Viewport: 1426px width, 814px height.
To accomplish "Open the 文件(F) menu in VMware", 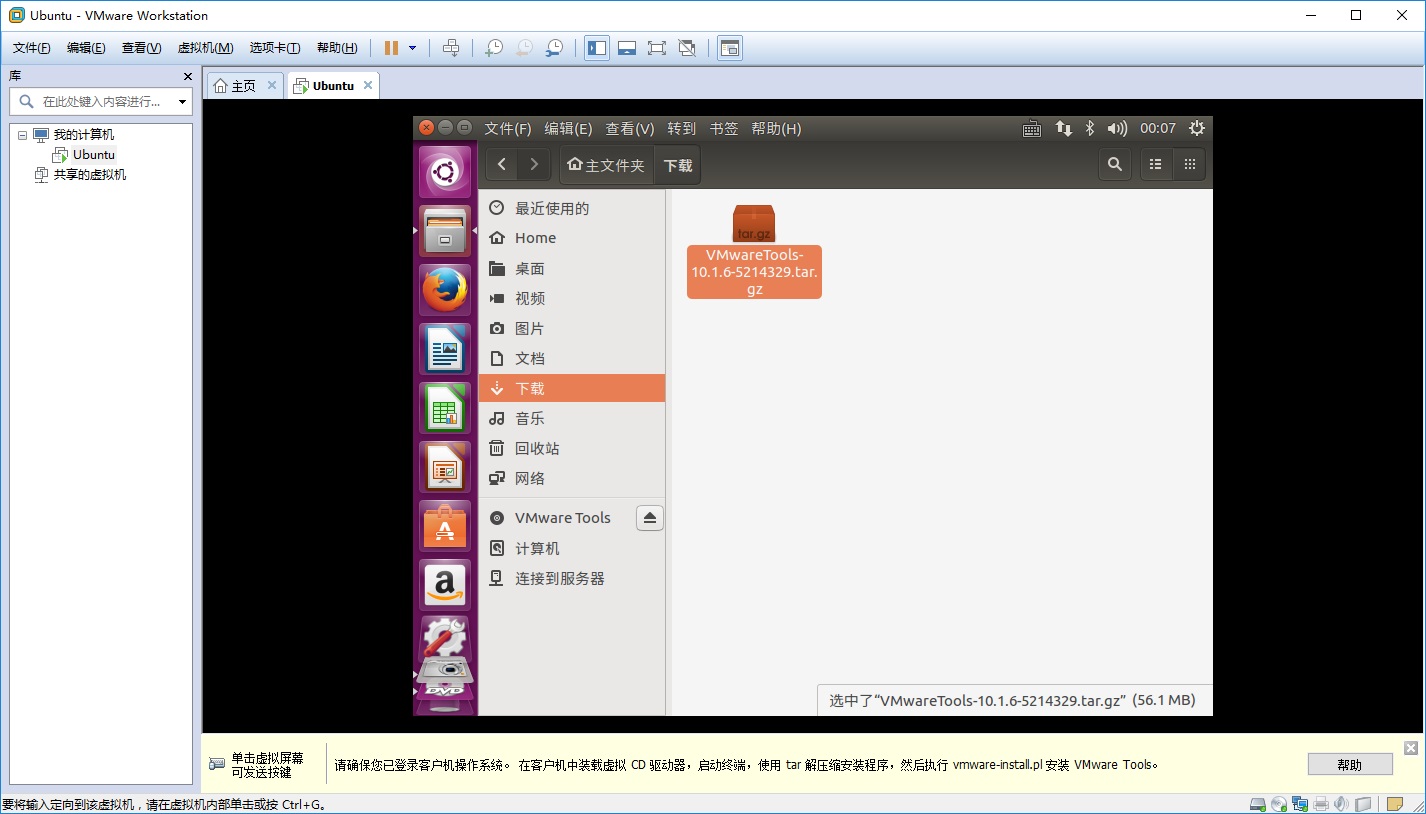I will tap(31, 48).
